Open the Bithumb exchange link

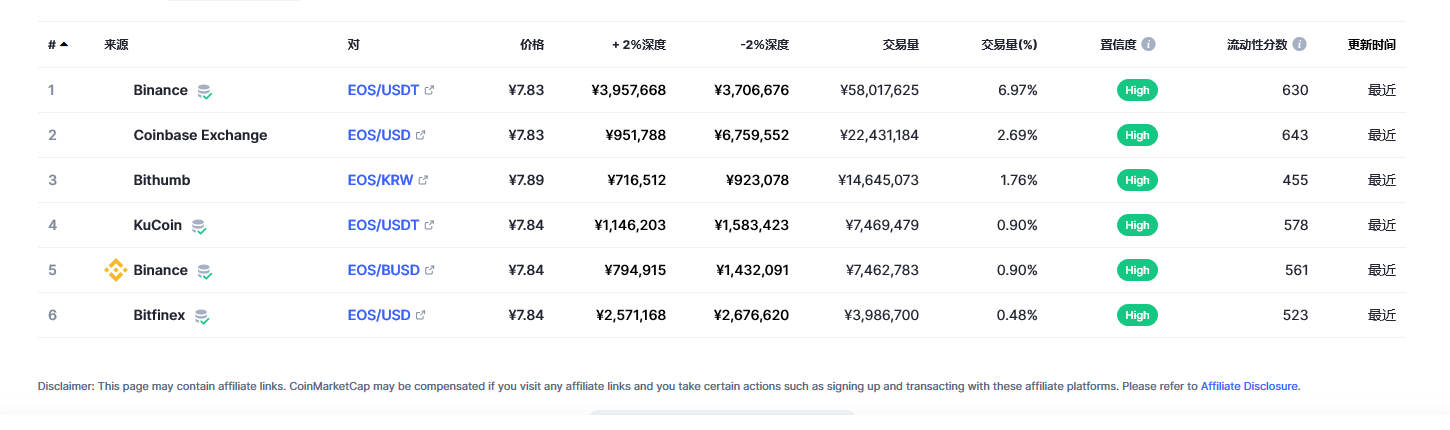(x=161, y=180)
